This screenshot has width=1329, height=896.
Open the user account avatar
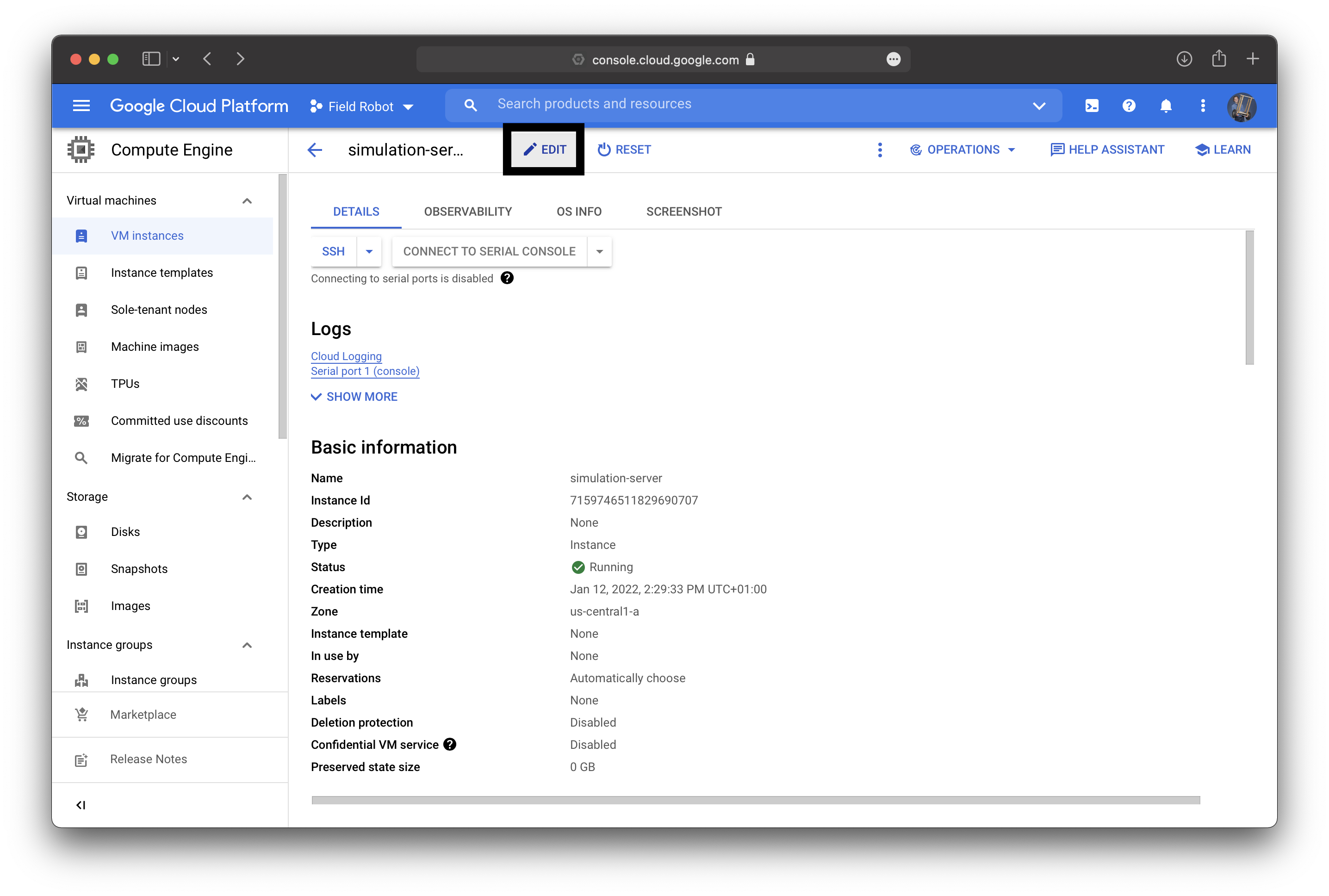[1242, 106]
